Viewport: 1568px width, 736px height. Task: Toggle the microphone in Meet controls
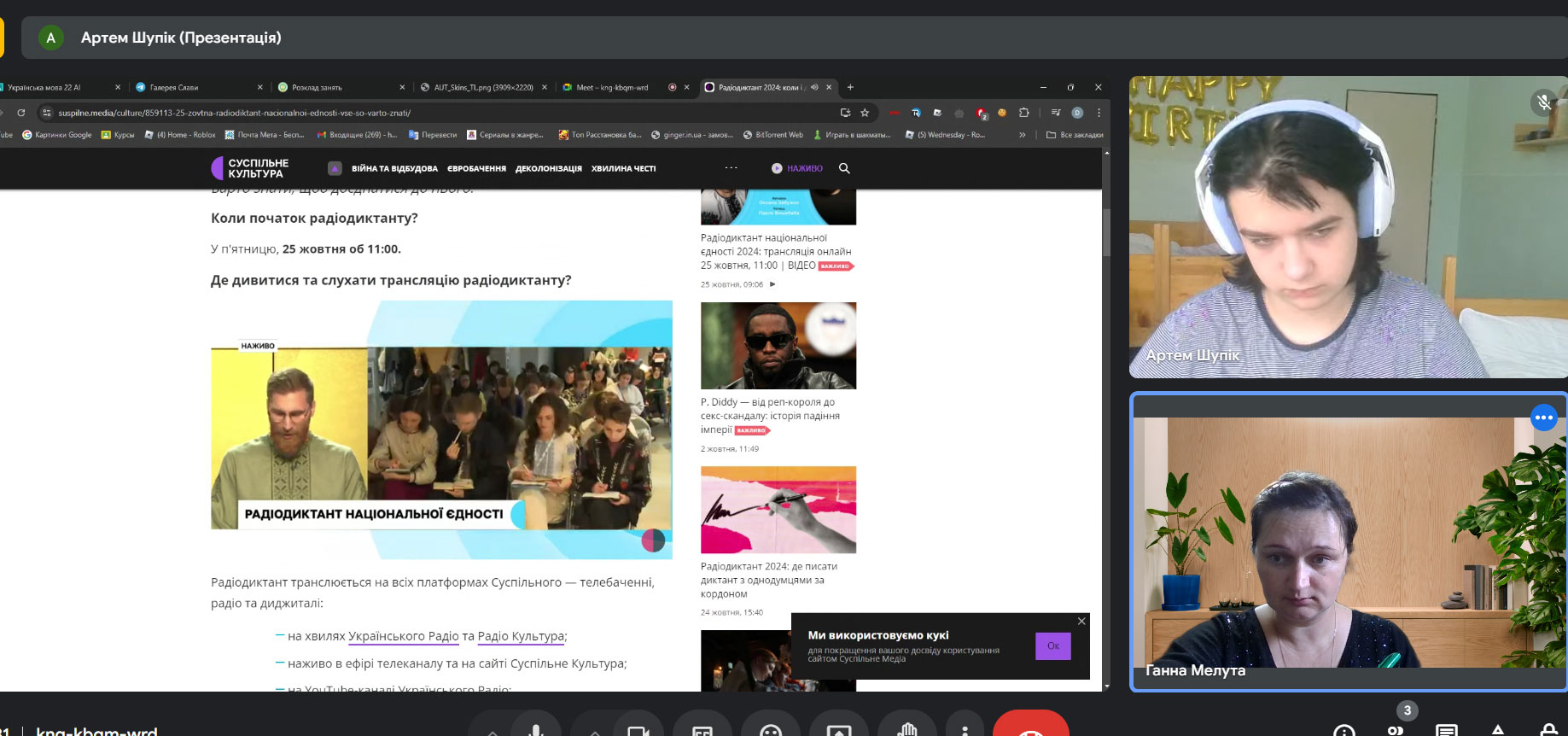(536, 727)
